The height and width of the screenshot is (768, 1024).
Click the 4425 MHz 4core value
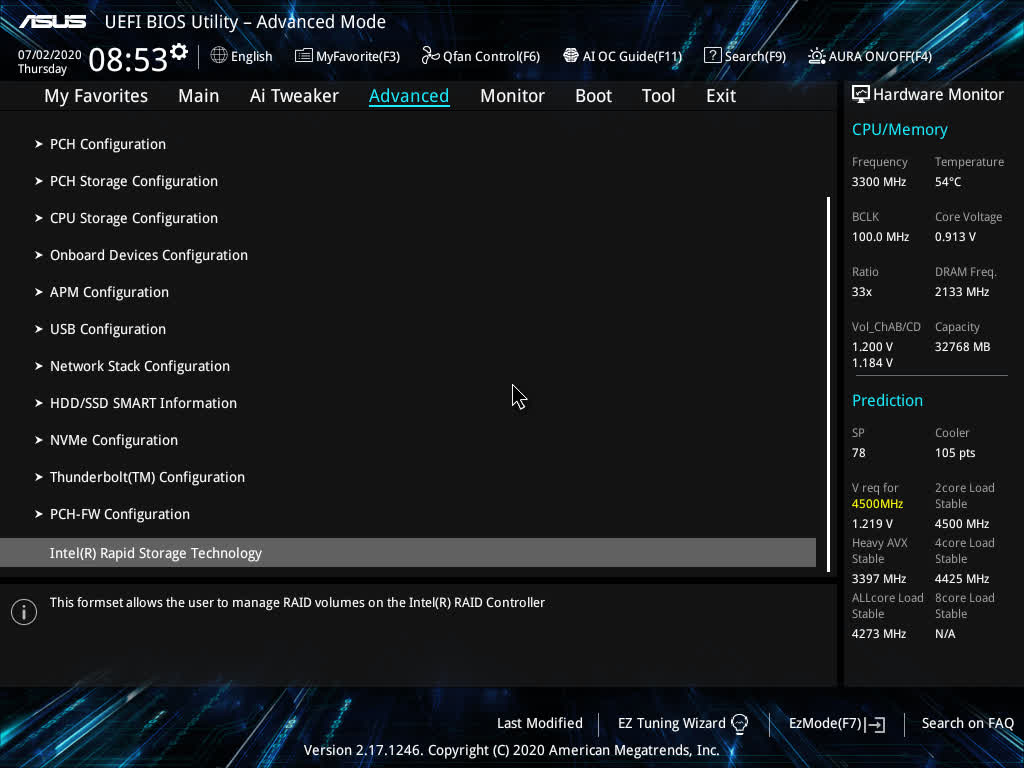point(961,579)
